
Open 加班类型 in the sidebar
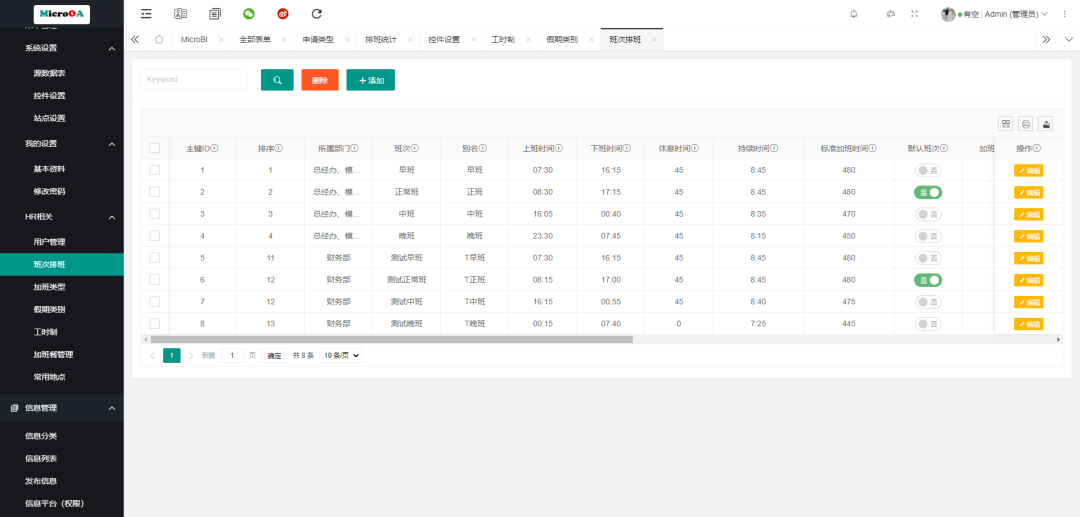coord(49,287)
